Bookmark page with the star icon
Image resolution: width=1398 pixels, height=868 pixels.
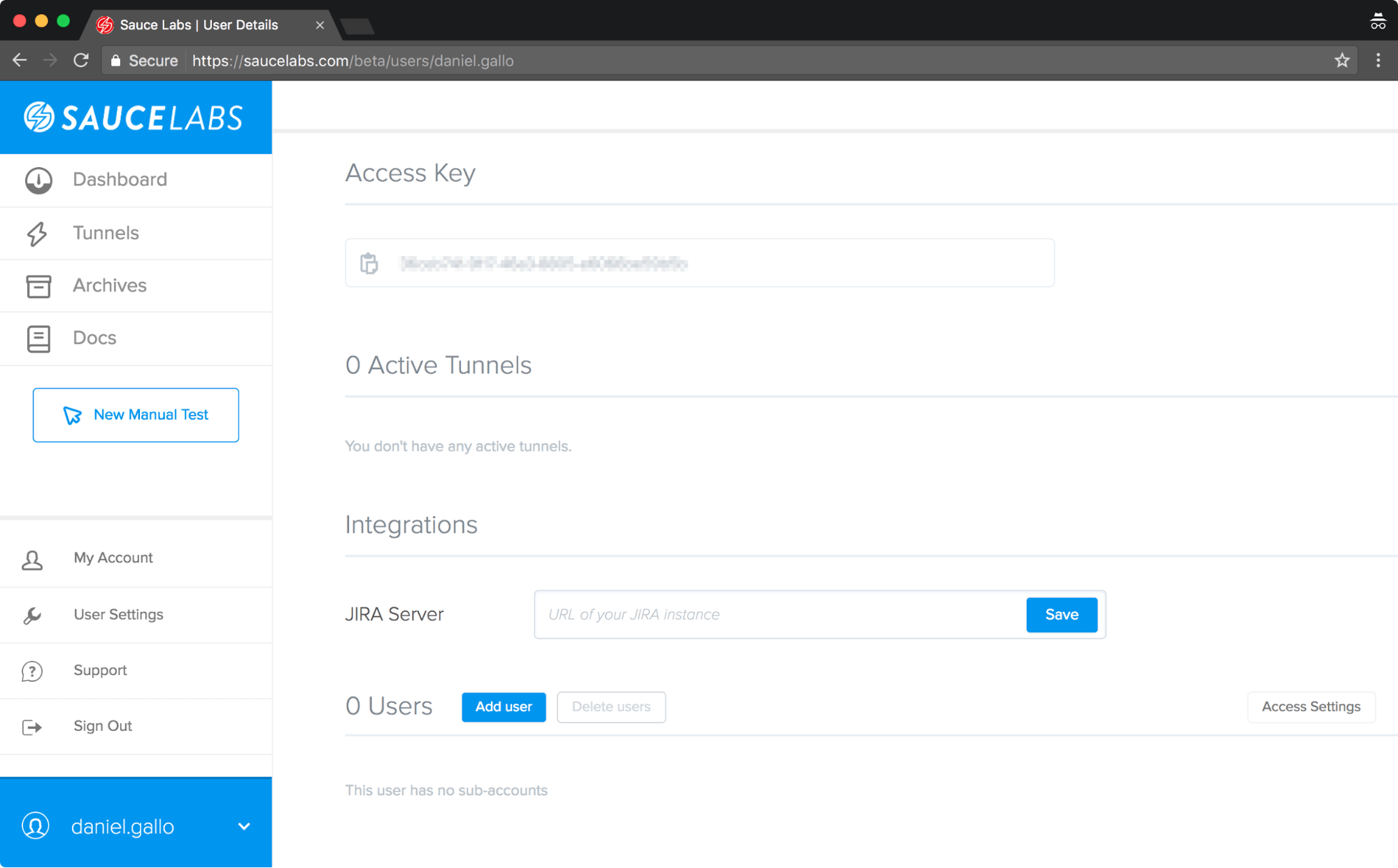point(1341,61)
